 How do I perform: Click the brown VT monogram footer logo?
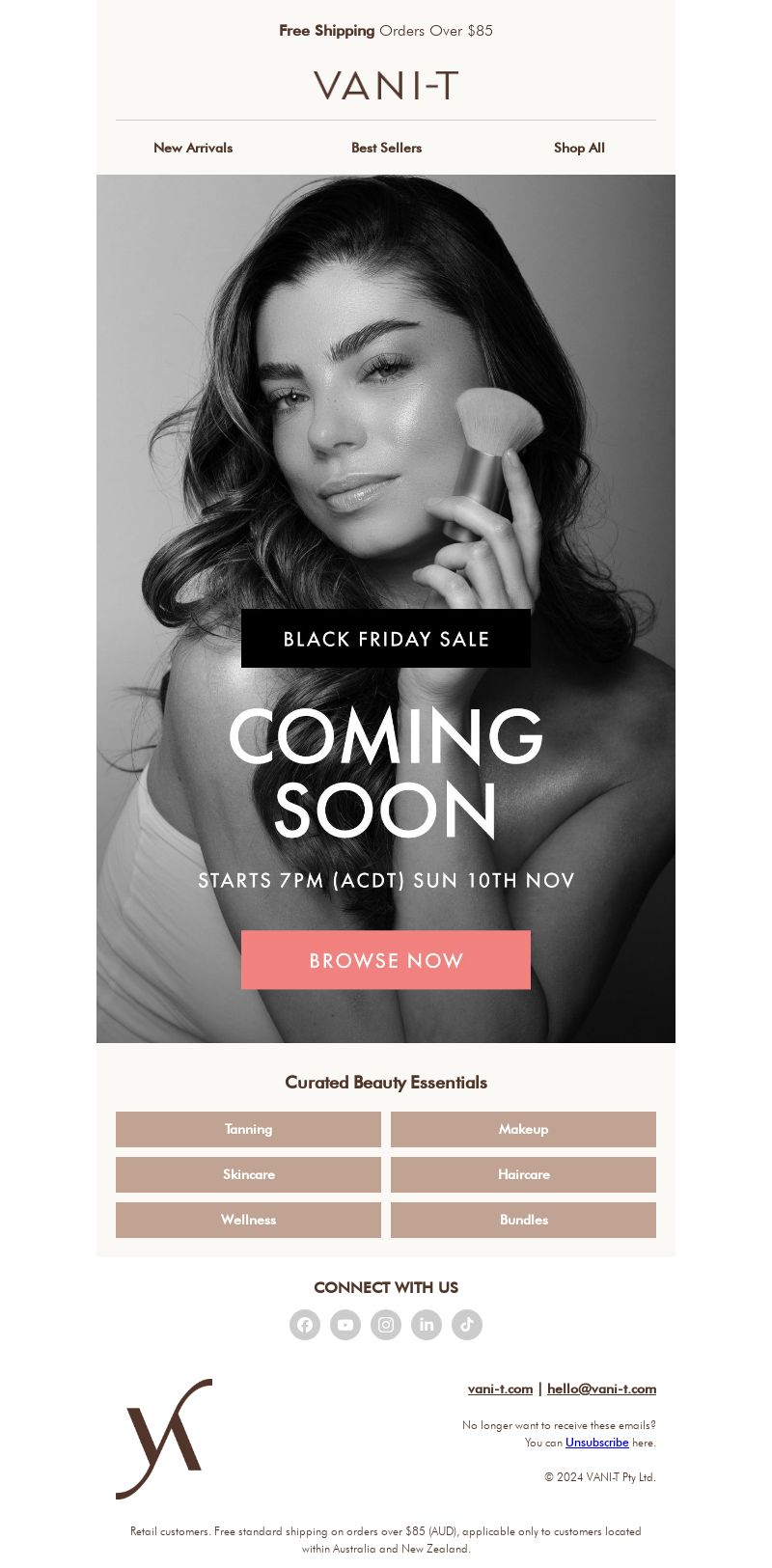[164, 1439]
